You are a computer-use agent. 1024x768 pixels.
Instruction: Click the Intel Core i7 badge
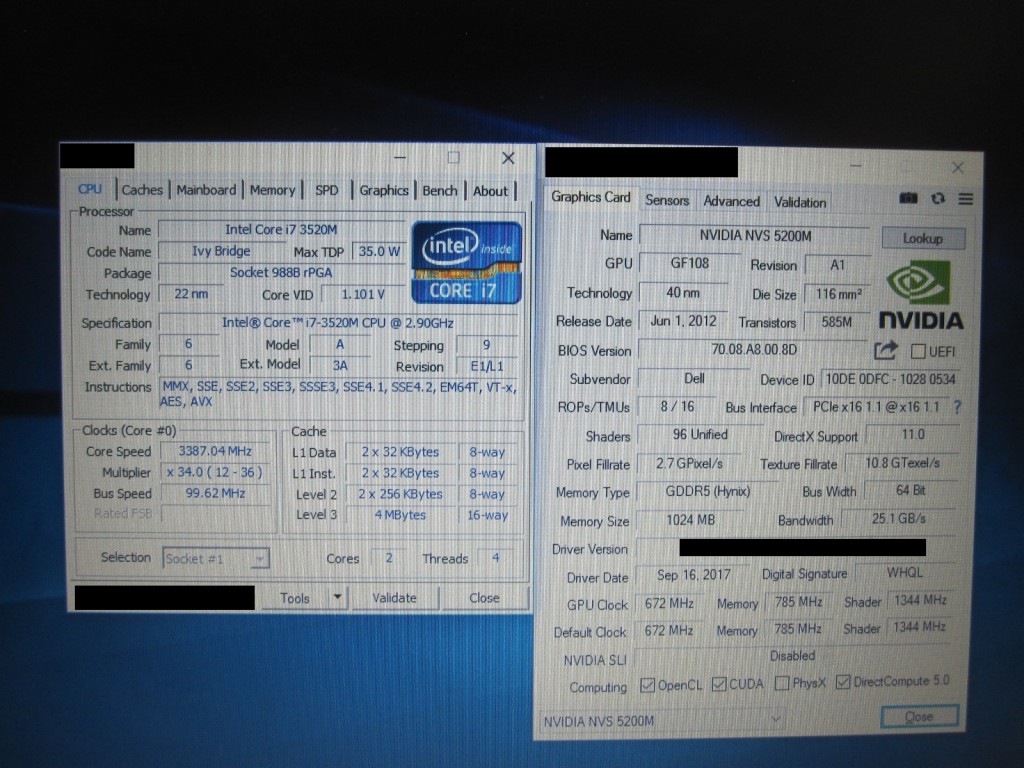tap(466, 263)
